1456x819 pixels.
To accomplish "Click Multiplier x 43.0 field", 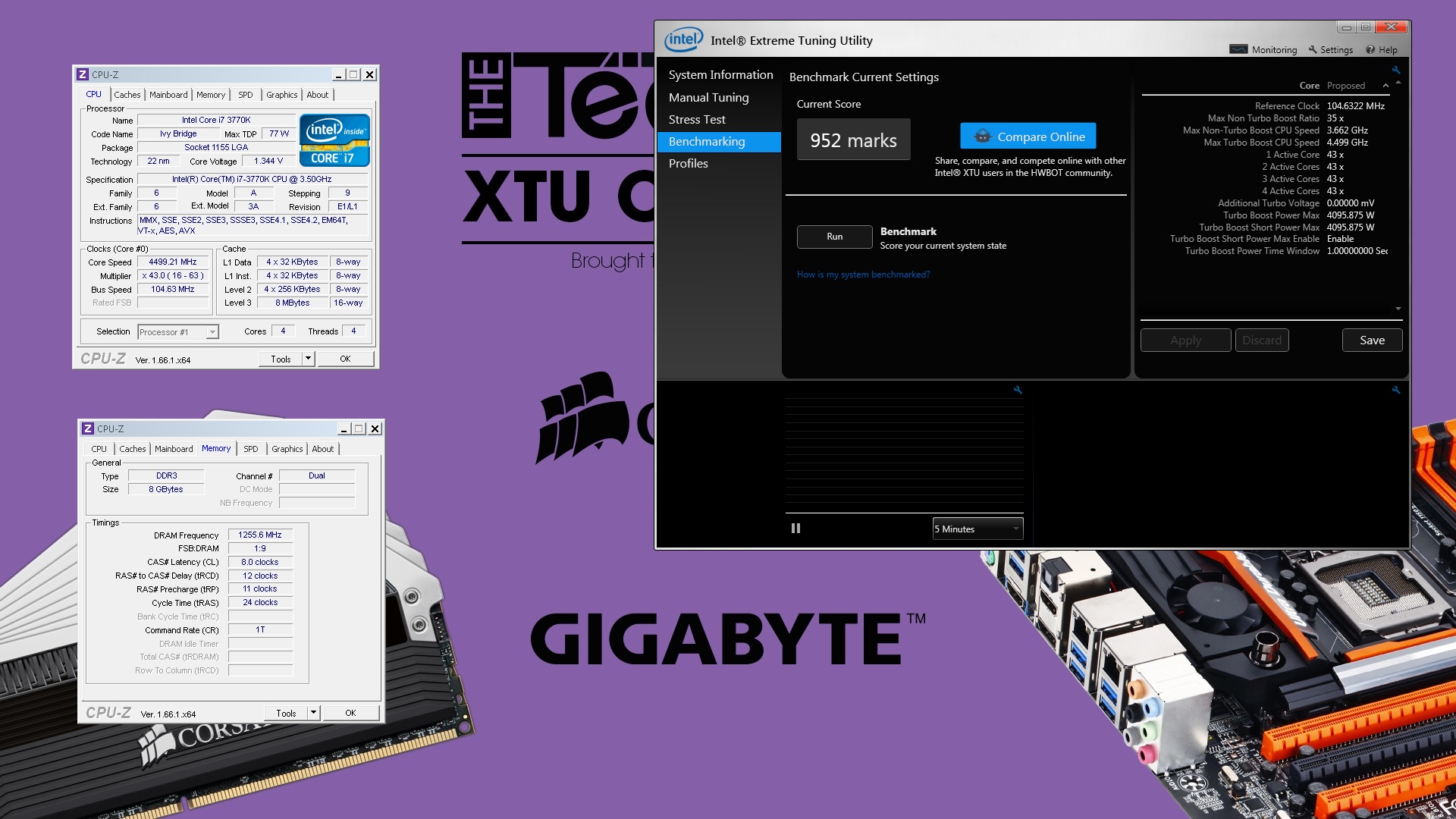I will tap(173, 276).
